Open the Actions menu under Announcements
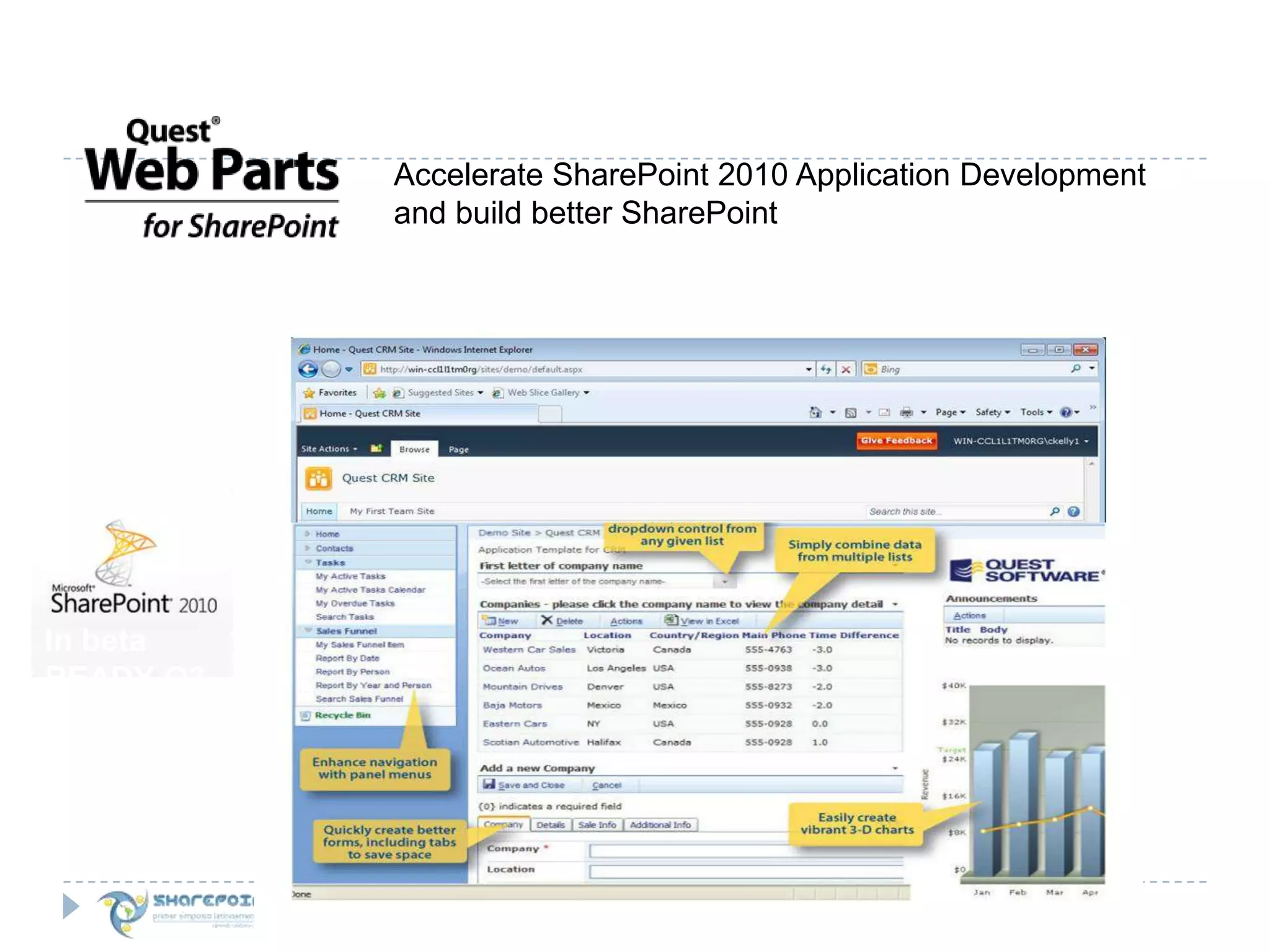The height and width of the screenshot is (952, 1270). 970,615
